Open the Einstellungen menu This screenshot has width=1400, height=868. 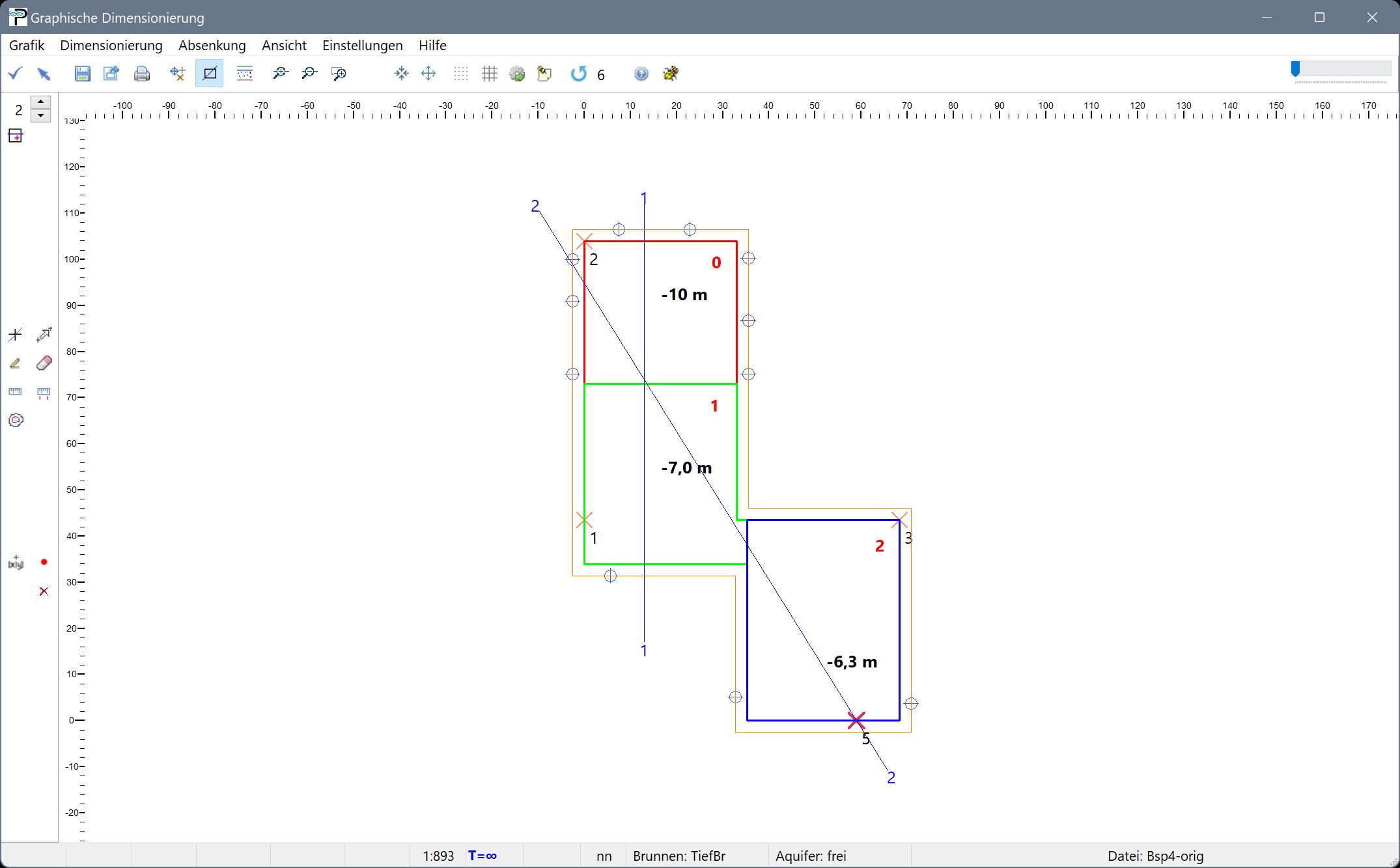pyautogui.click(x=362, y=45)
